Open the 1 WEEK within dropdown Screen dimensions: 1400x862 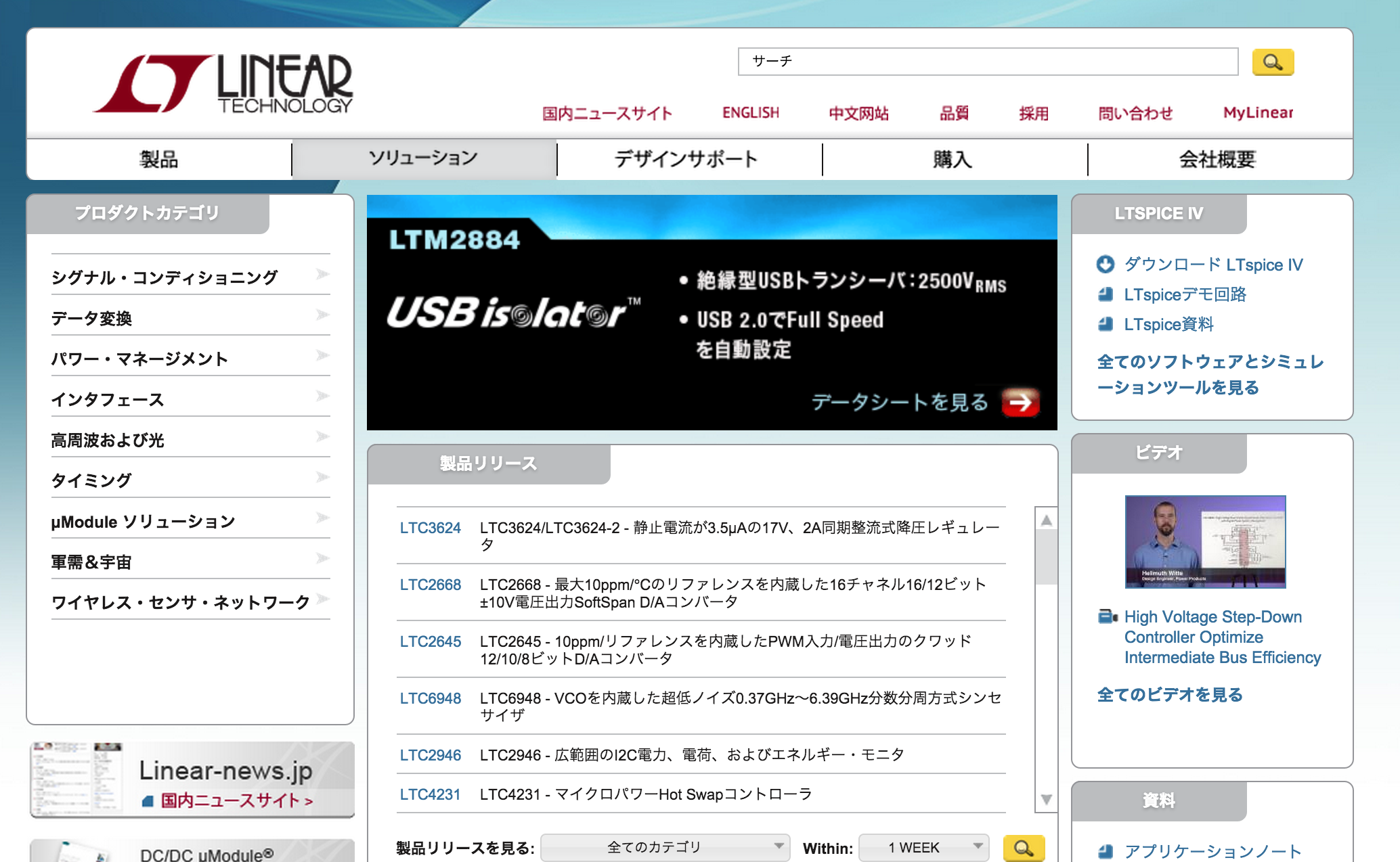pos(923,847)
